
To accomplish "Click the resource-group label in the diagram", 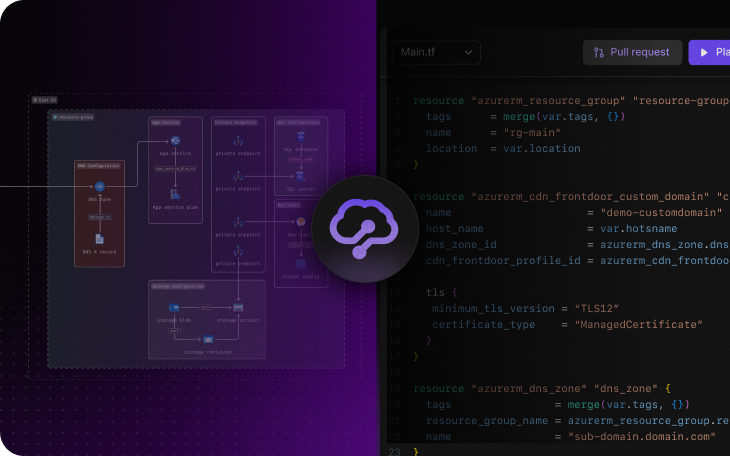I will tap(73, 117).
